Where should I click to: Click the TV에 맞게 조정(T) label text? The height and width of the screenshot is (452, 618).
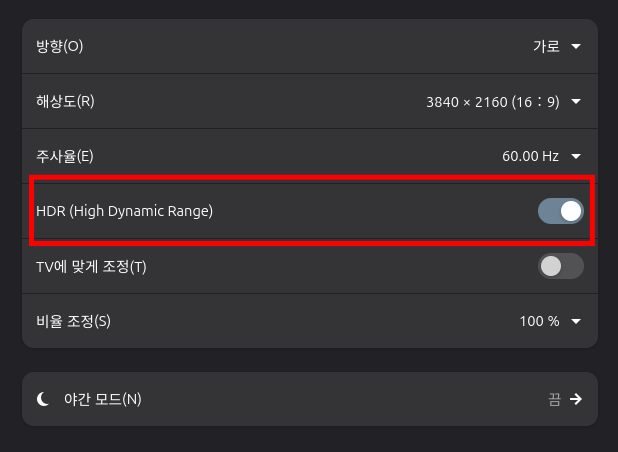91,267
